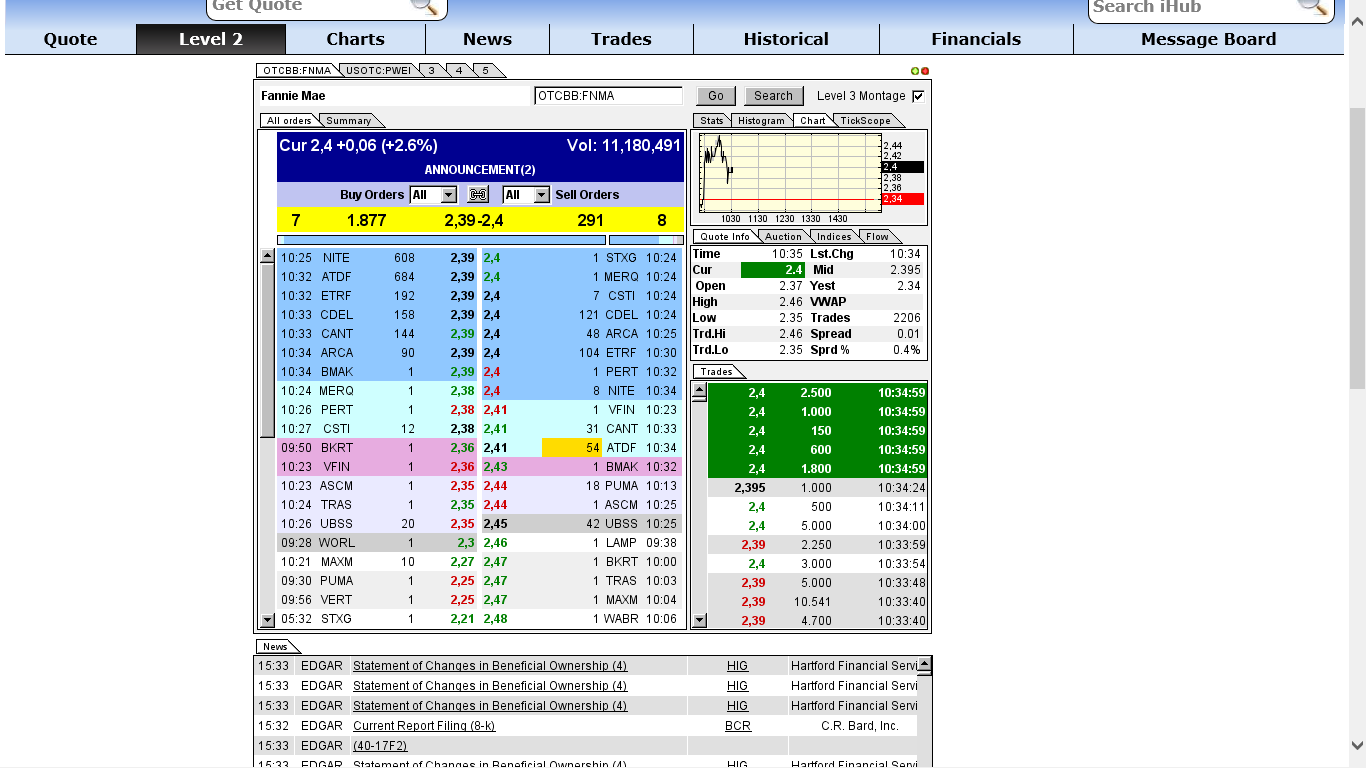Screen dimensions: 1366x768
Task: Open the HIG ticker link in news
Action: pyautogui.click(x=737, y=665)
